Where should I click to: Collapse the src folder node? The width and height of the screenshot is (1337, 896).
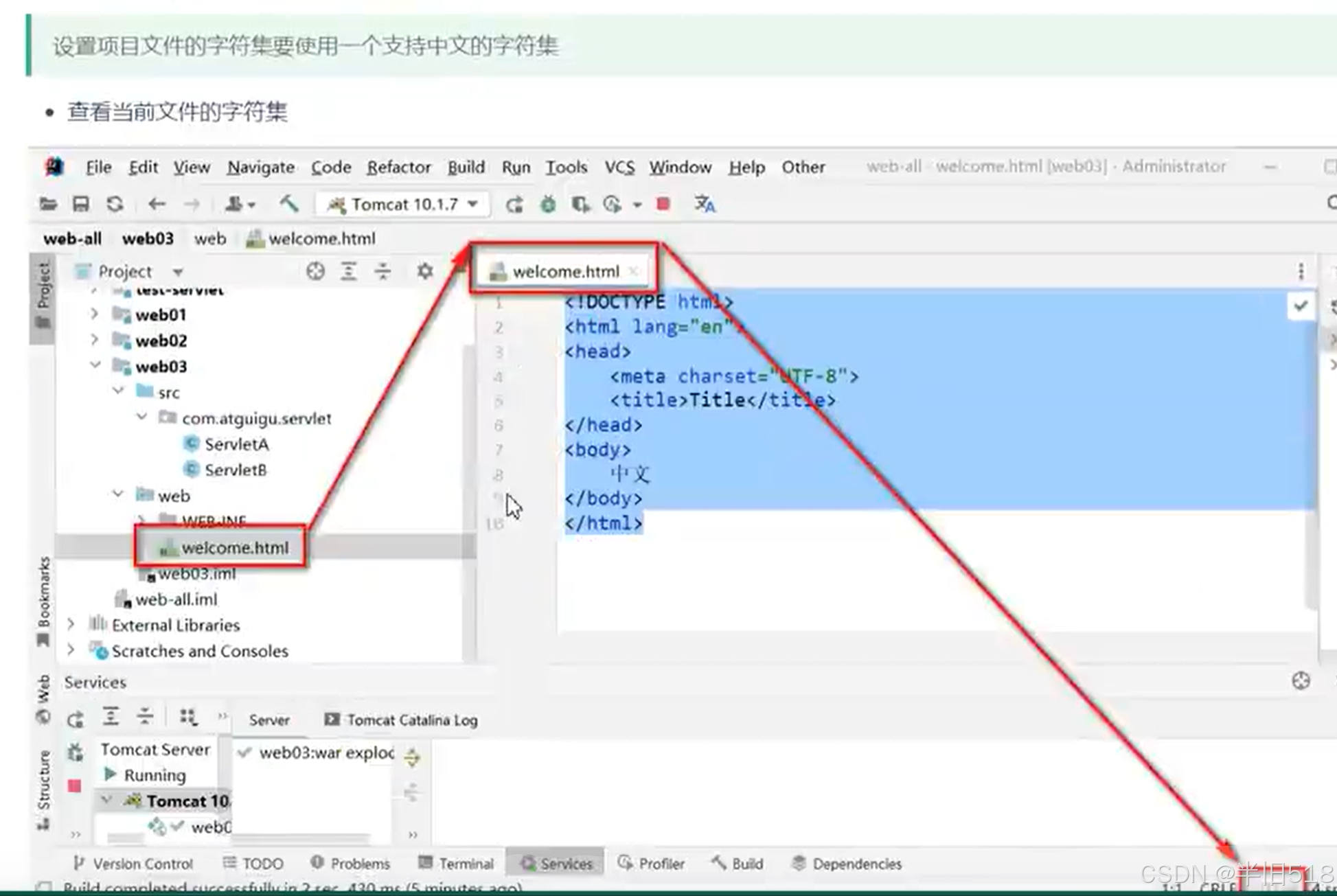pyautogui.click(x=118, y=391)
